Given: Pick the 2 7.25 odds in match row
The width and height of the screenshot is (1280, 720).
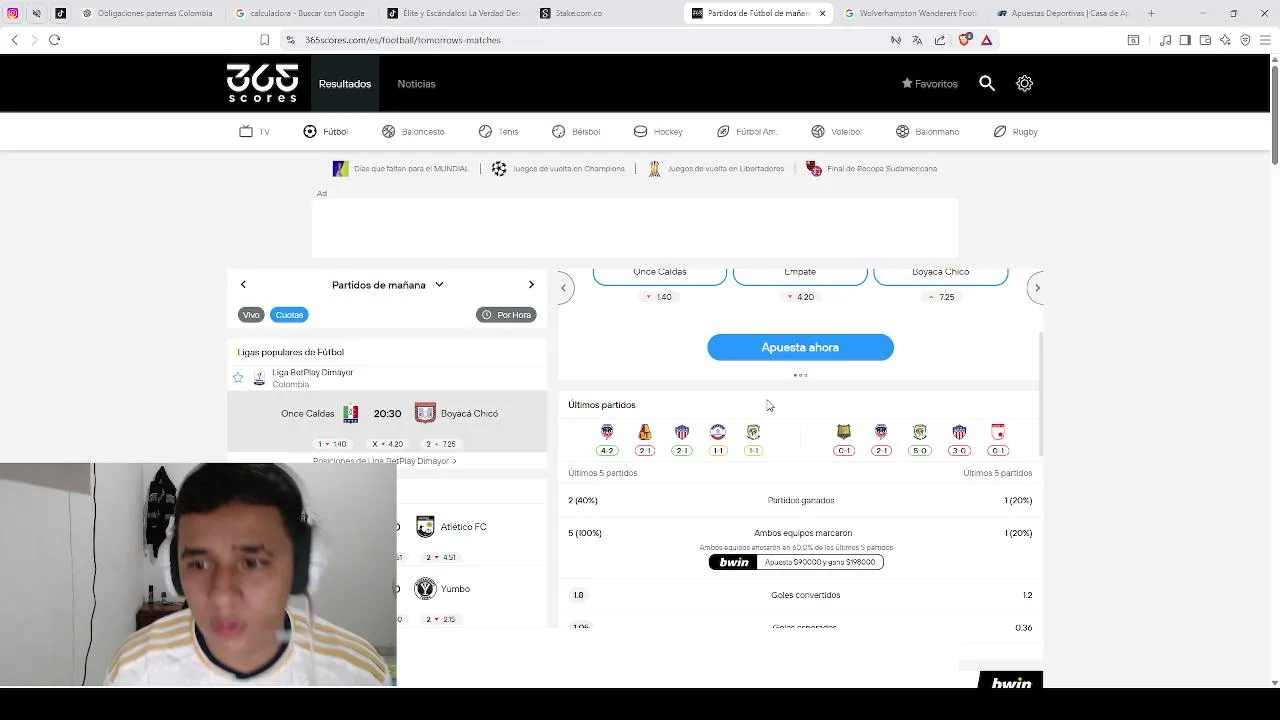Looking at the screenshot, I should point(441,444).
